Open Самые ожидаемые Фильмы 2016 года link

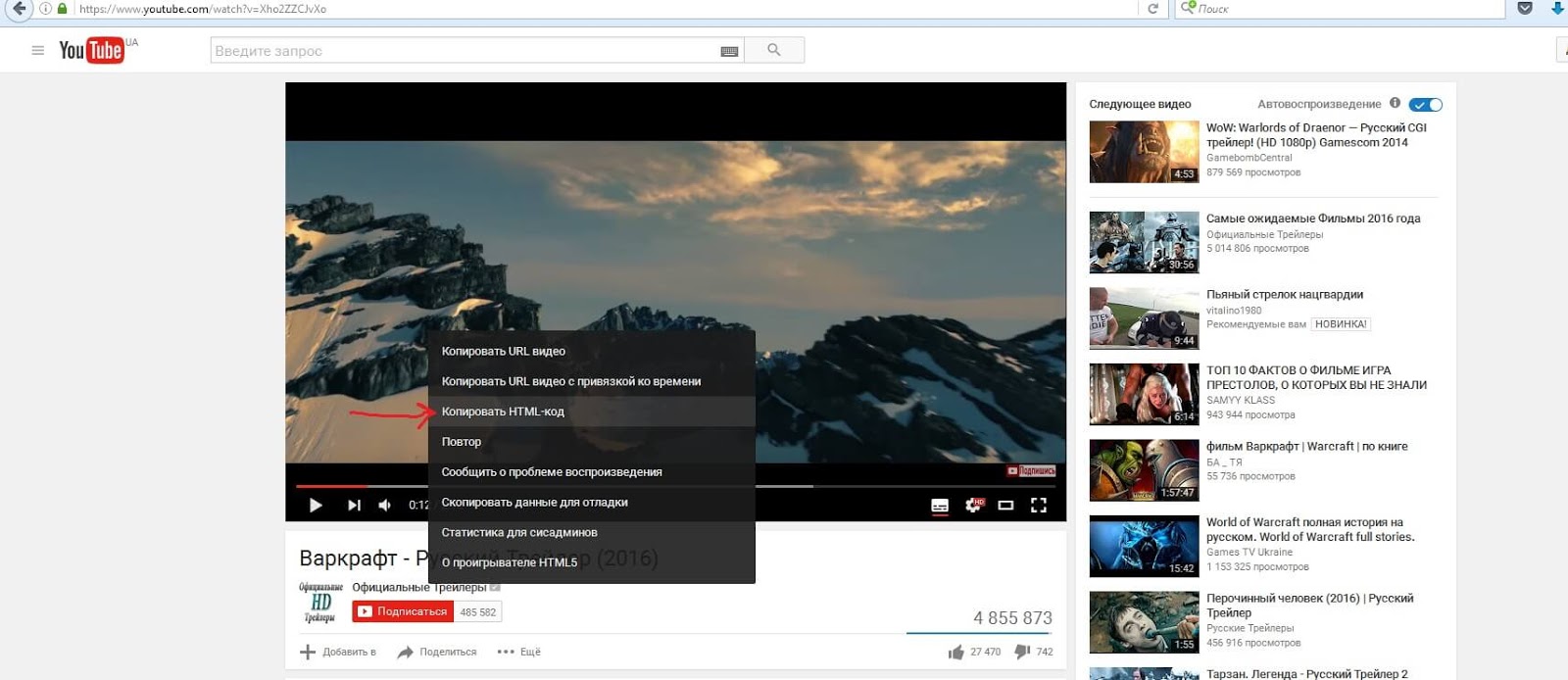coord(1313,219)
